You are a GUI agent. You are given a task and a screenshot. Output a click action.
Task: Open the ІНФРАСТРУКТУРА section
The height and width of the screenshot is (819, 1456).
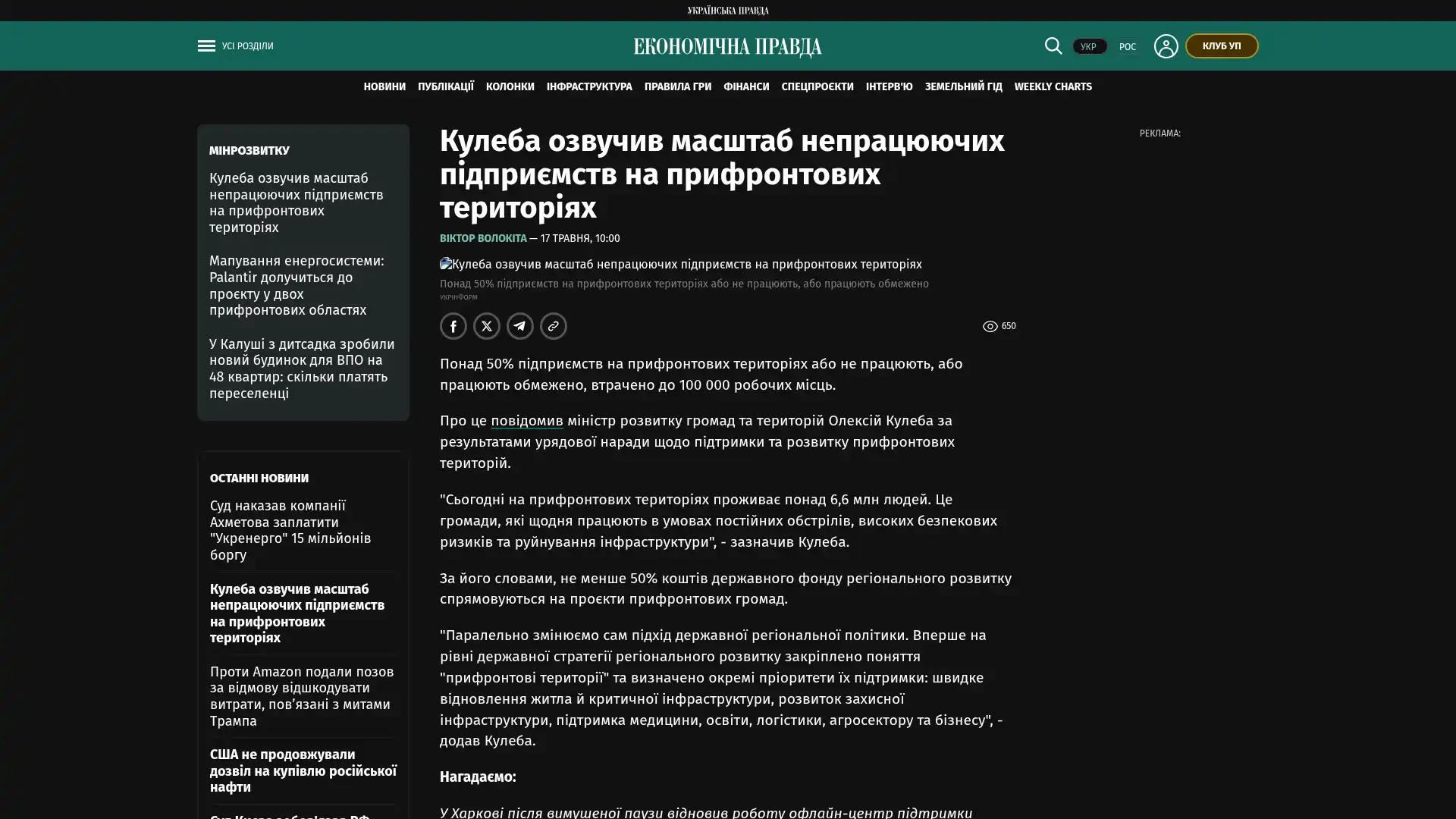pyautogui.click(x=589, y=86)
